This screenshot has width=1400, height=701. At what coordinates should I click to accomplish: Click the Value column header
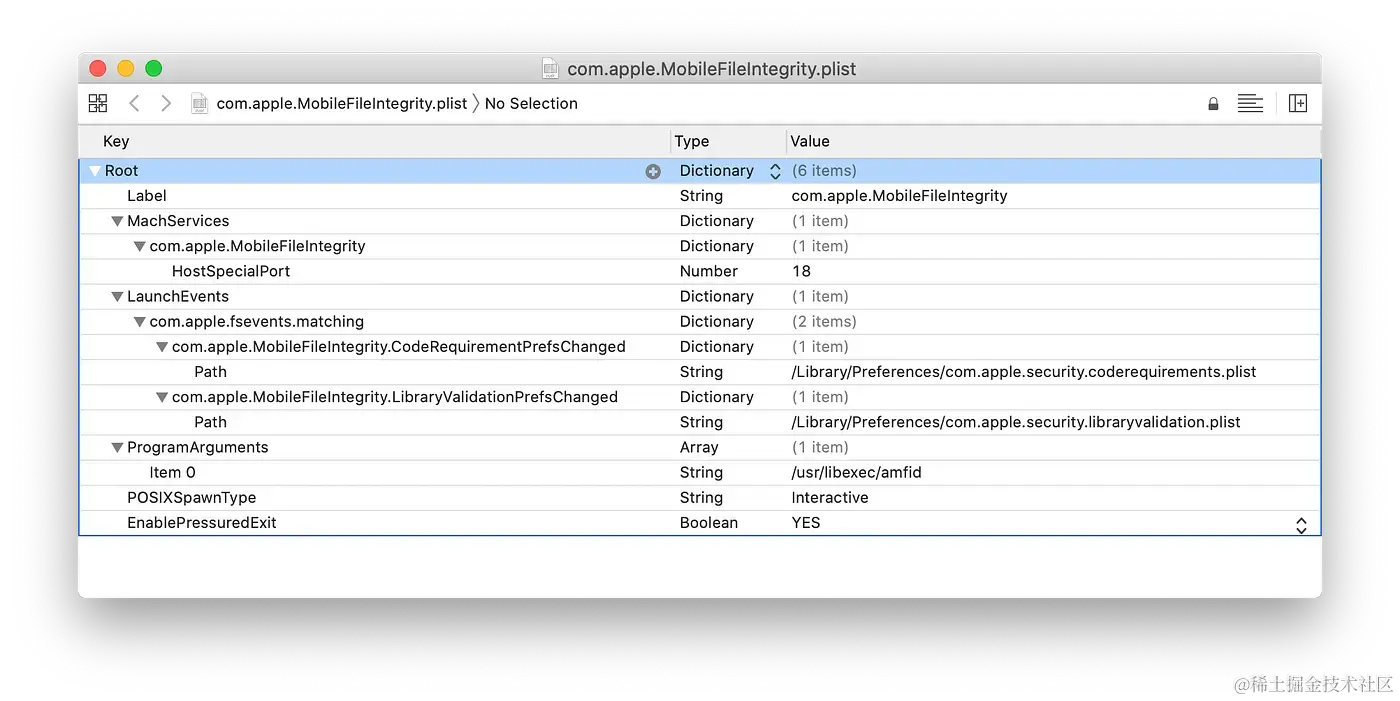coord(810,142)
